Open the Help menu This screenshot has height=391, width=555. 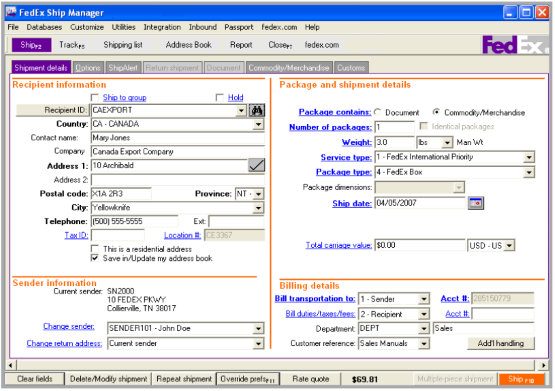[312, 27]
